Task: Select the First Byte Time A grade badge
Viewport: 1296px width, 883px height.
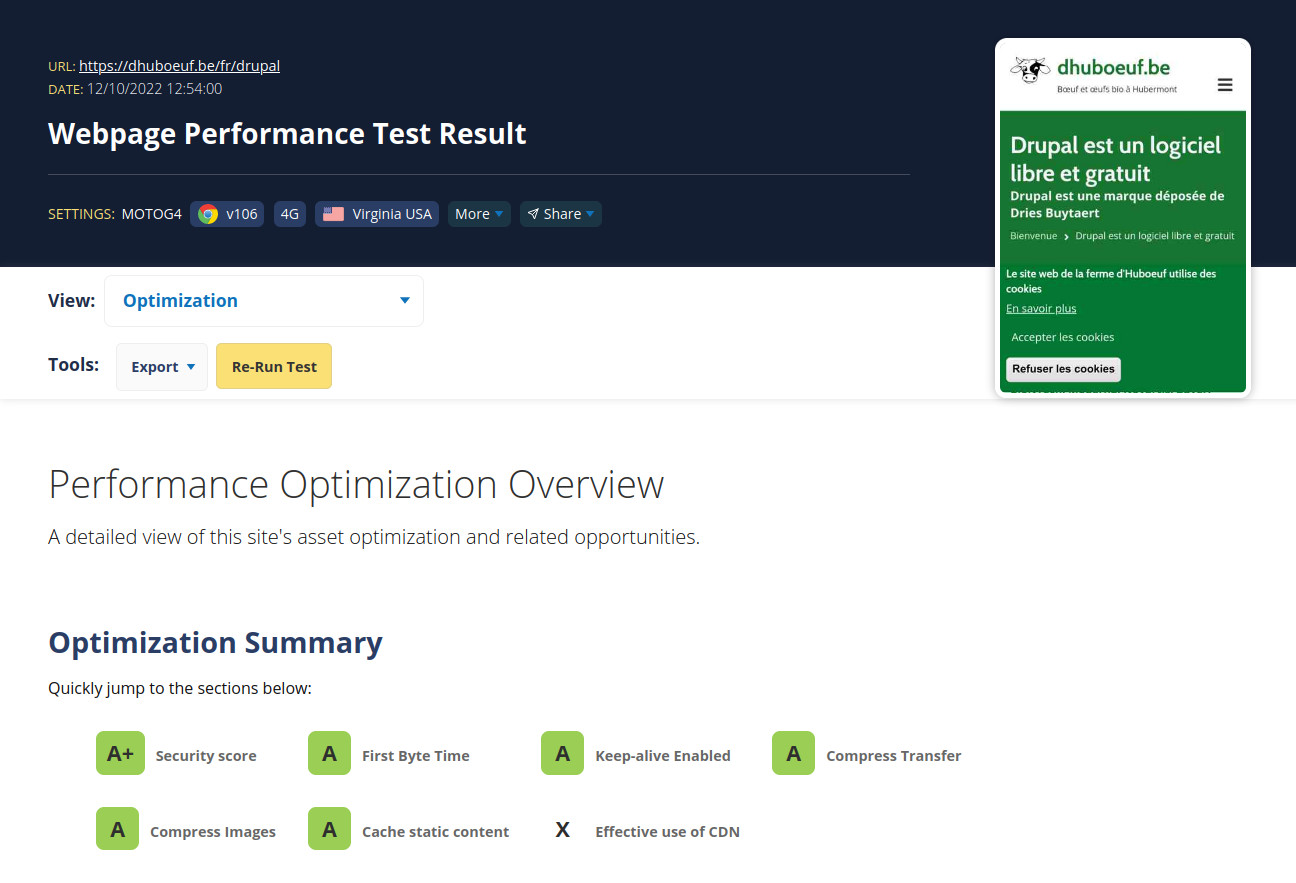Action: click(x=329, y=753)
